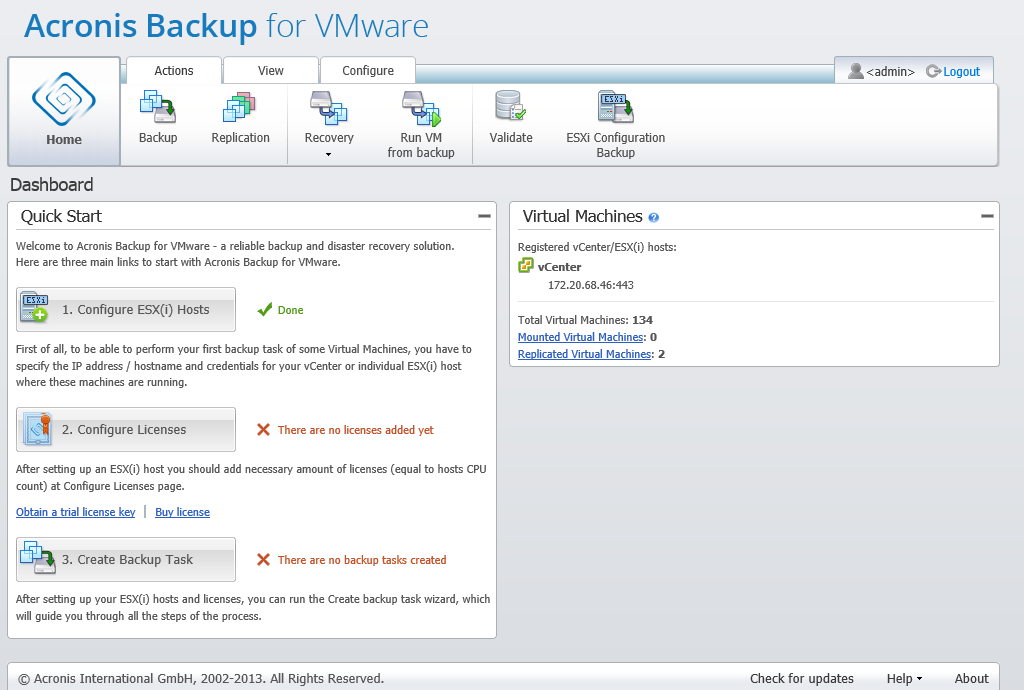The height and width of the screenshot is (690, 1024).
Task: Expand the Recovery dropdown arrow
Action: click(329, 155)
